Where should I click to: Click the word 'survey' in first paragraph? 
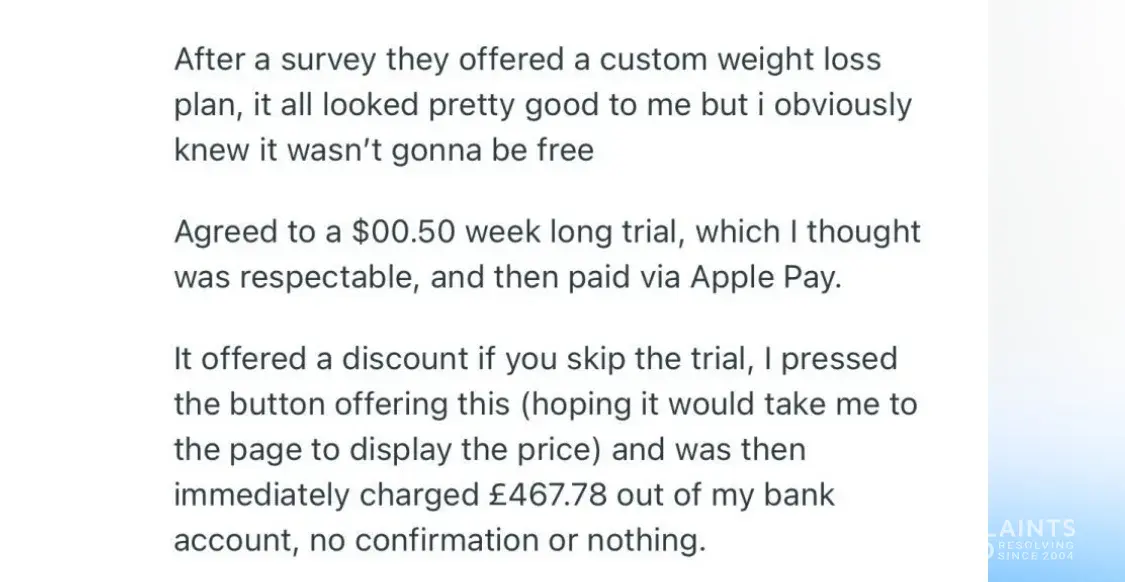(x=326, y=59)
